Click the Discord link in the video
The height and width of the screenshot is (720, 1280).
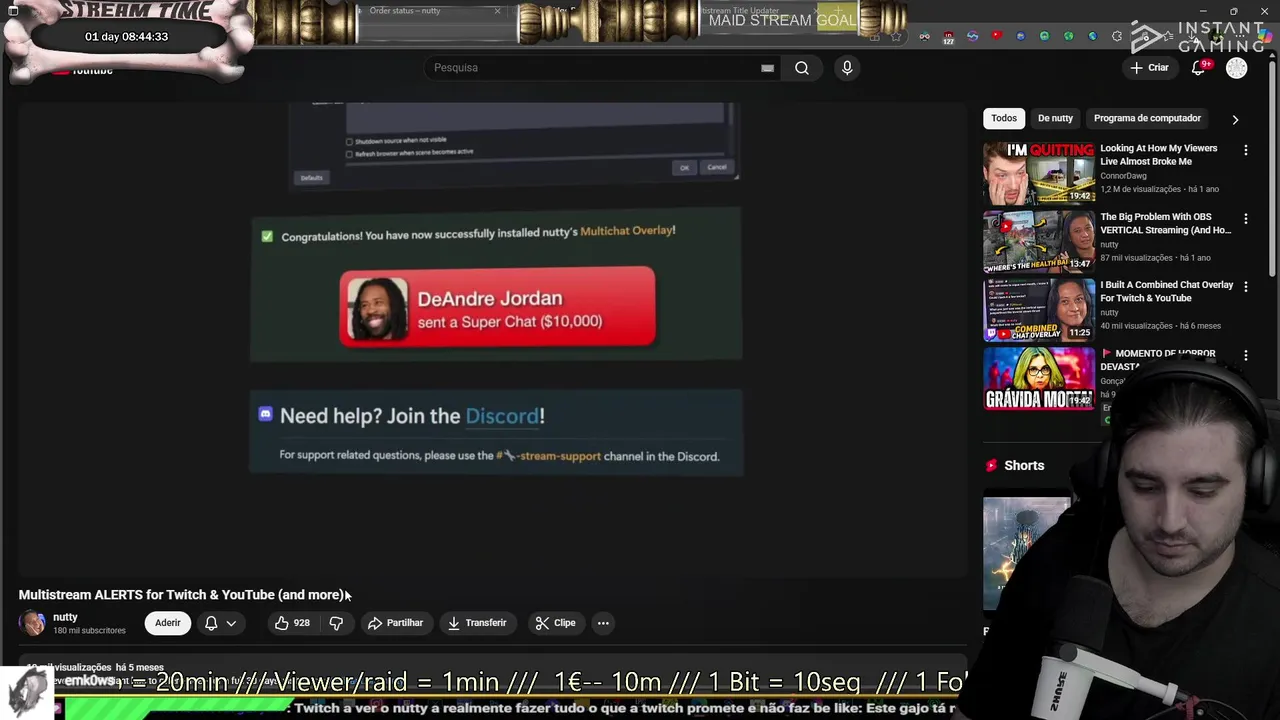(x=502, y=416)
